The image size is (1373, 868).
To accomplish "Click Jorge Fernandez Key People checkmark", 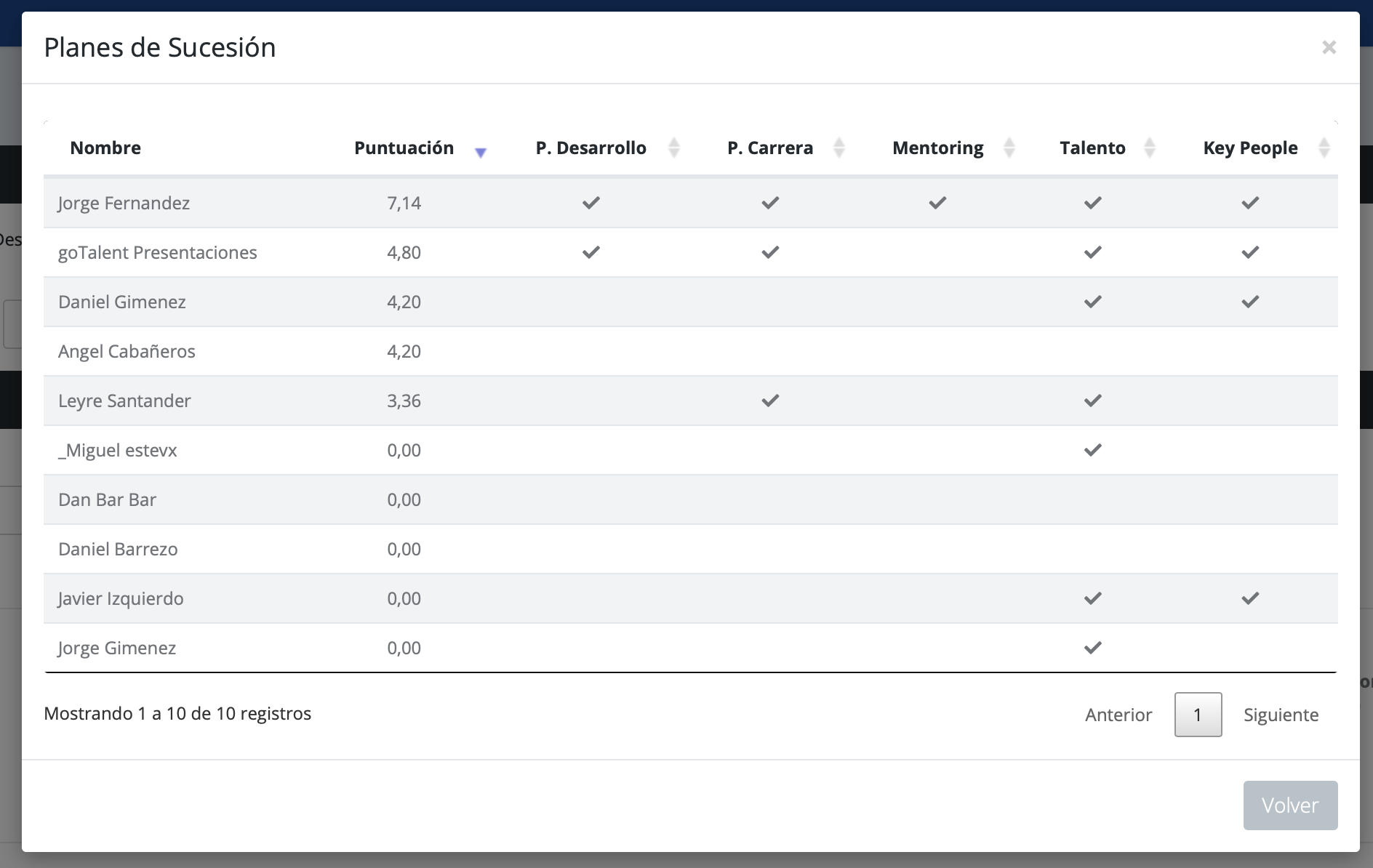I will [1250, 203].
